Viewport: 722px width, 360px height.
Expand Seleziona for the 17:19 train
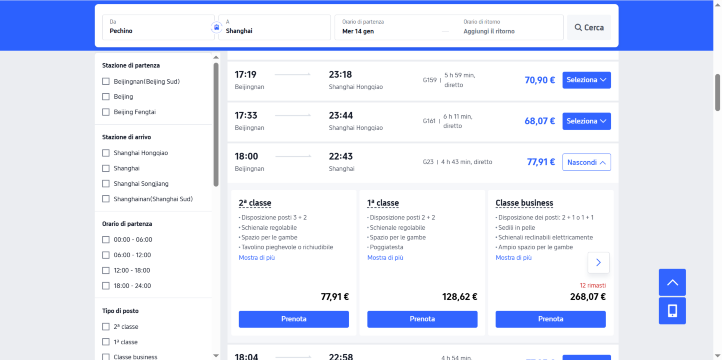point(586,80)
